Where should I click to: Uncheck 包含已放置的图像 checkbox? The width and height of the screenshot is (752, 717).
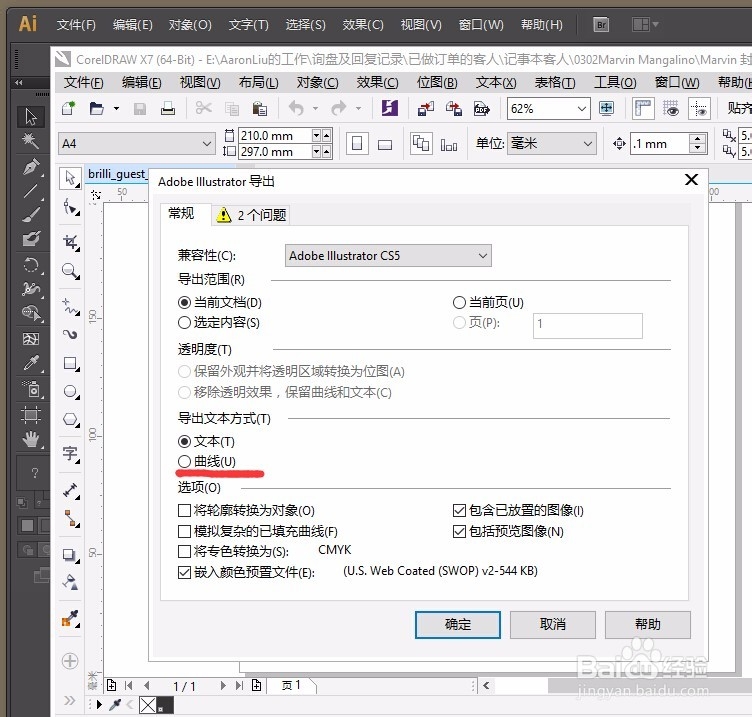tap(459, 510)
